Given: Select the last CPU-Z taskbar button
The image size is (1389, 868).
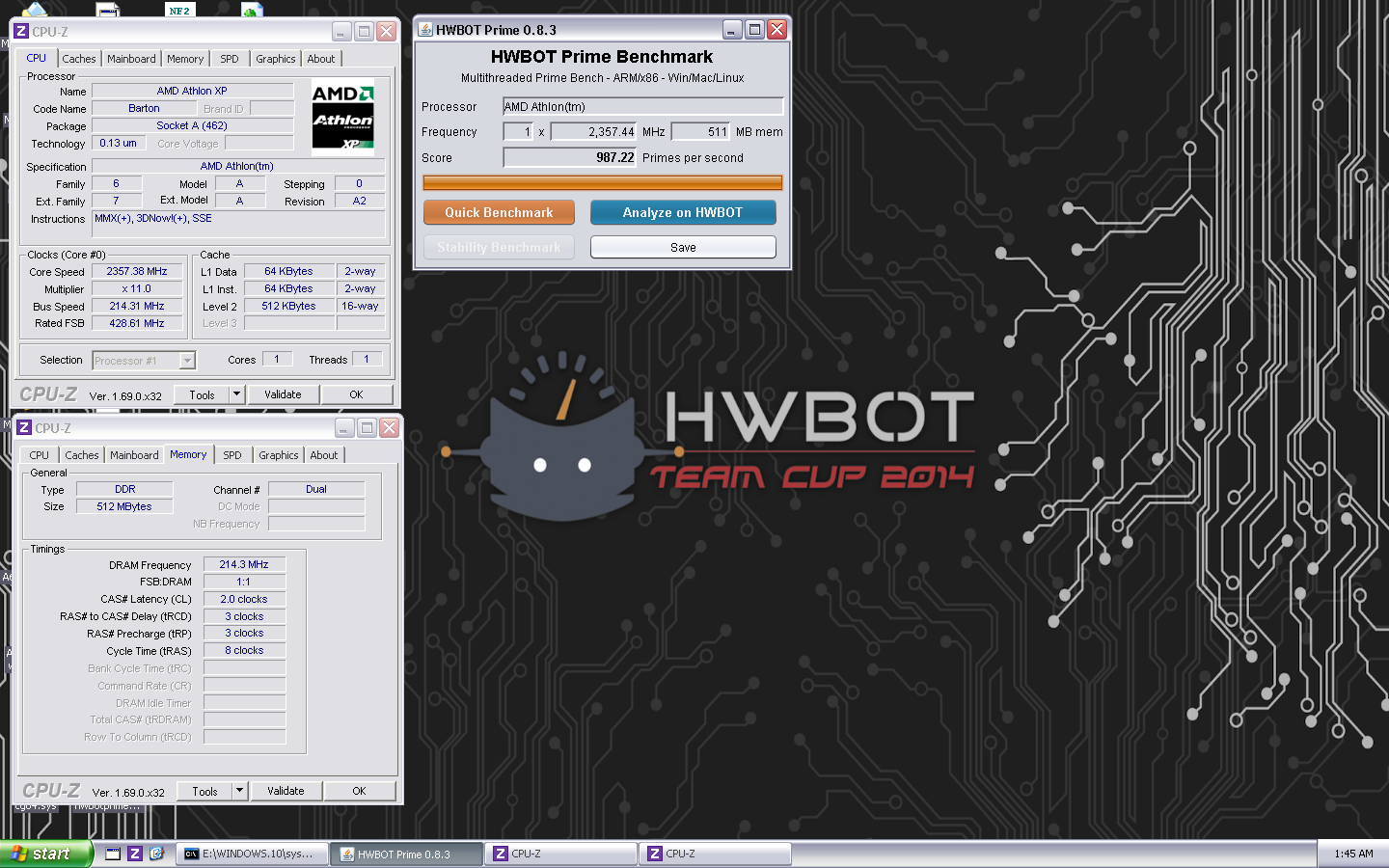Looking at the screenshot, I should point(715,854).
